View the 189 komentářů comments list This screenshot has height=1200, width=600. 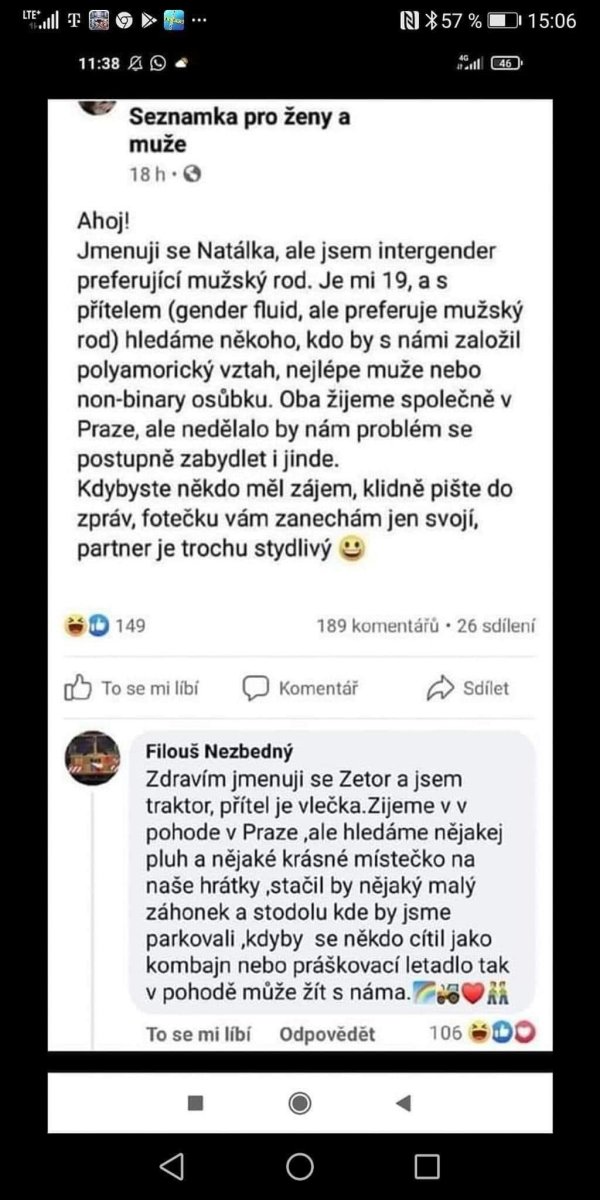click(378, 626)
